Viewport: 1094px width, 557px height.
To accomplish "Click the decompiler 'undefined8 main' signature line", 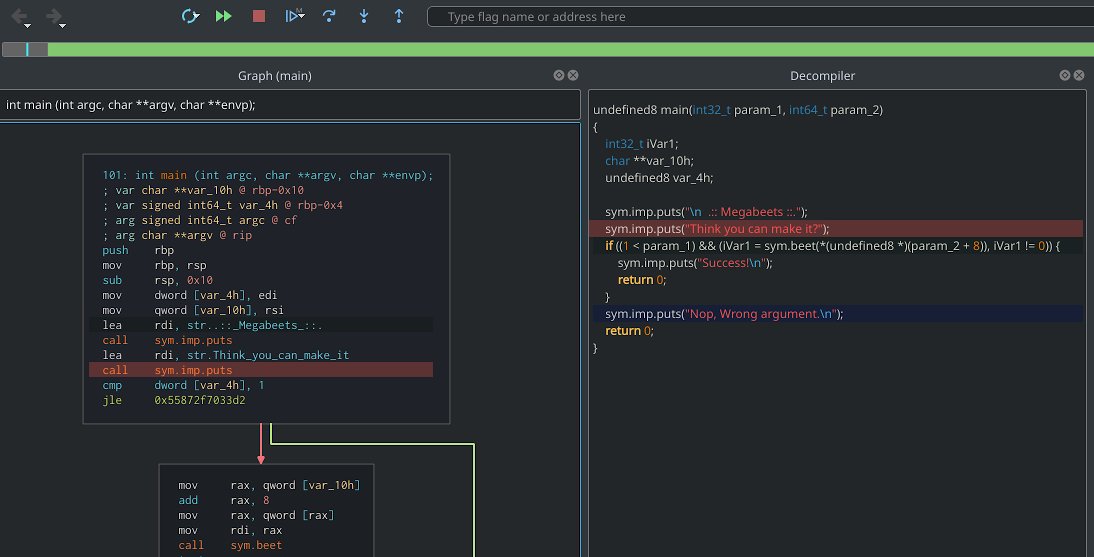I will point(737,110).
